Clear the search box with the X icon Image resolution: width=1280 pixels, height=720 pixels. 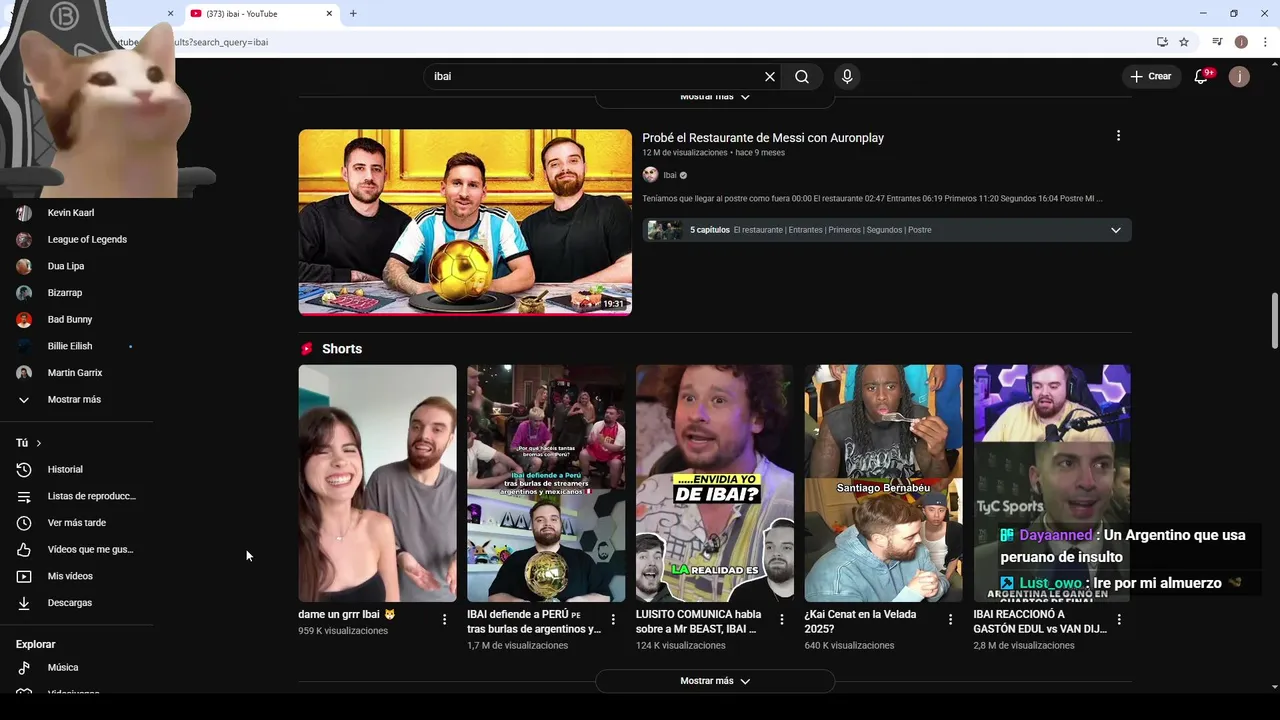(770, 77)
